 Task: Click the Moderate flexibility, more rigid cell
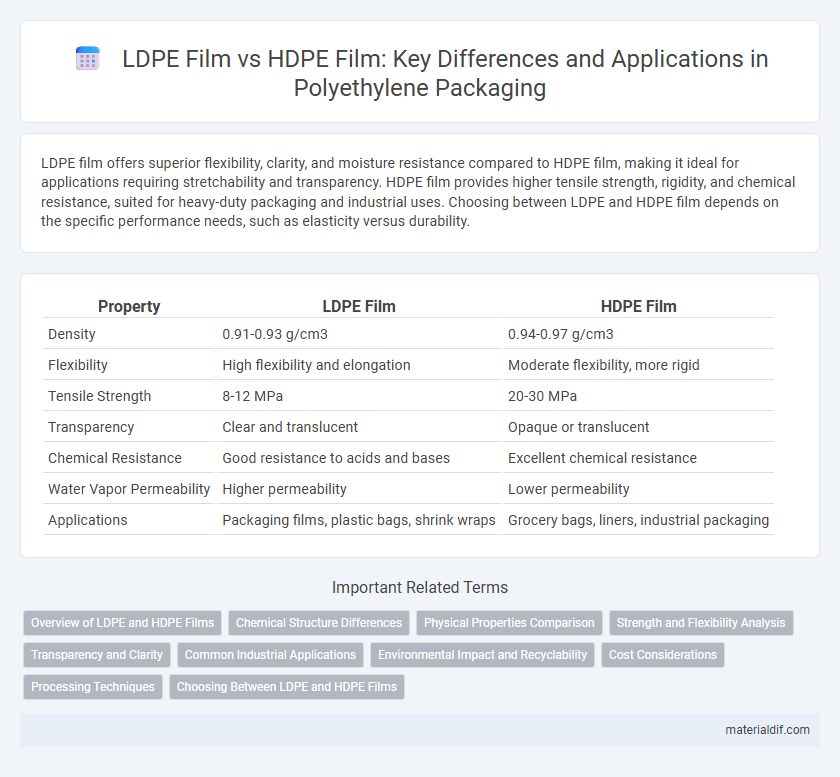click(638, 365)
